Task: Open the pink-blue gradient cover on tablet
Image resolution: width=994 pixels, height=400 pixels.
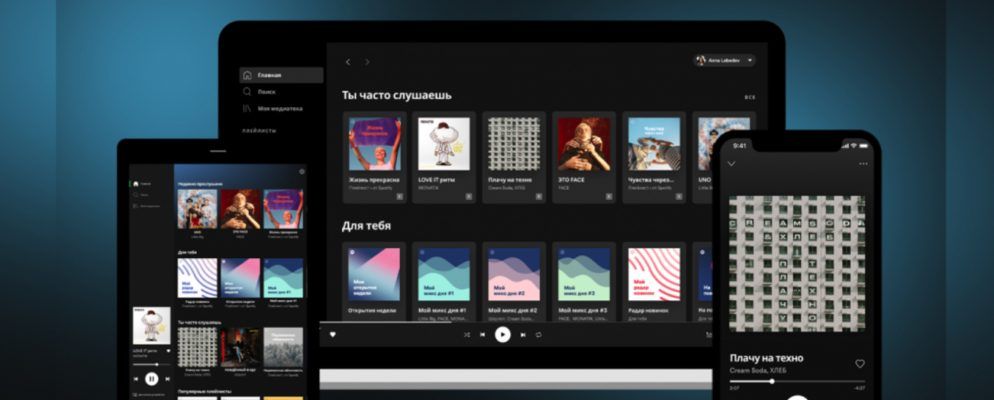Action: click(241, 278)
